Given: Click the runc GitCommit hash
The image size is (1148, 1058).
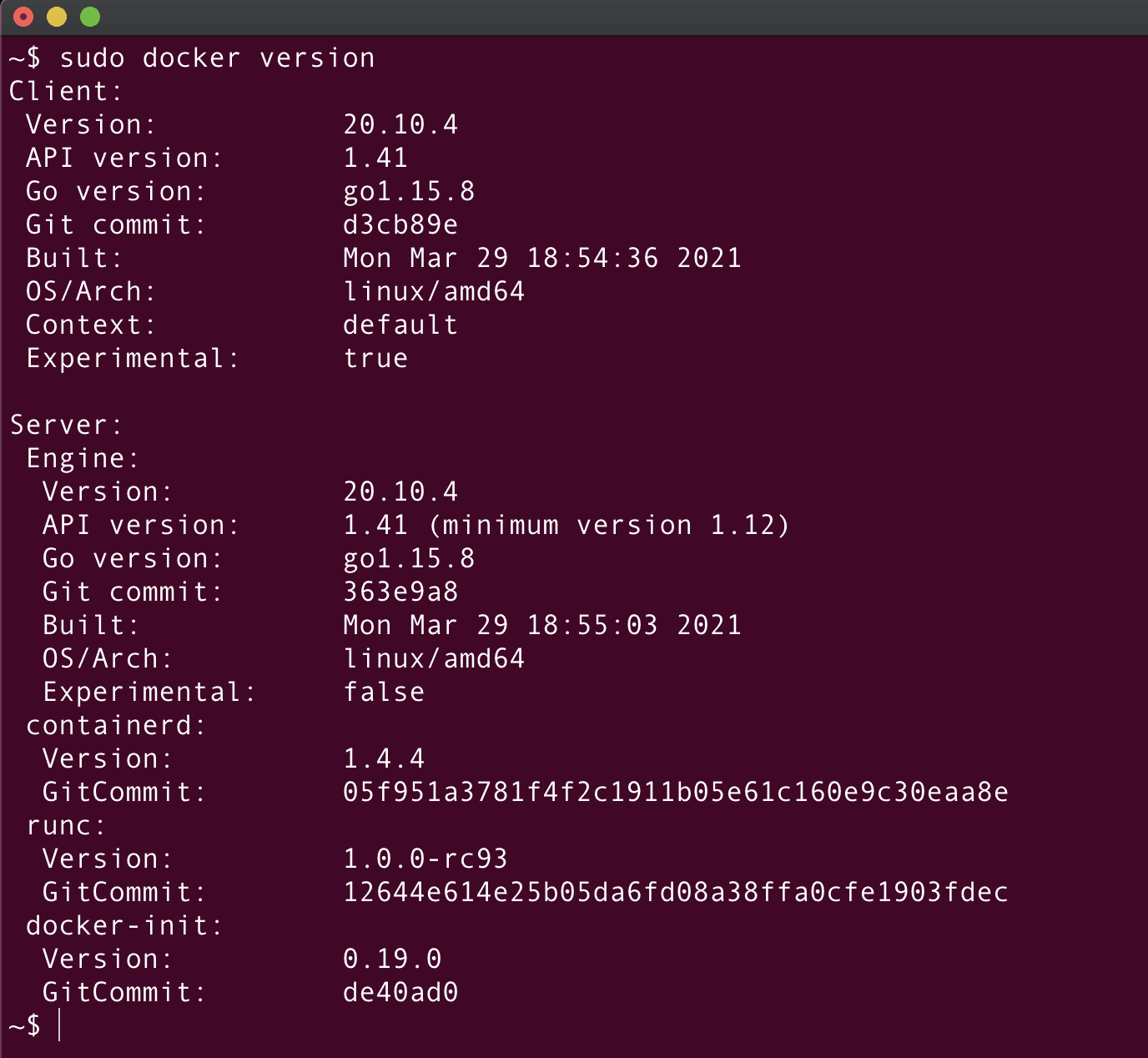Looking at the screenshot, I should (676, 892).
